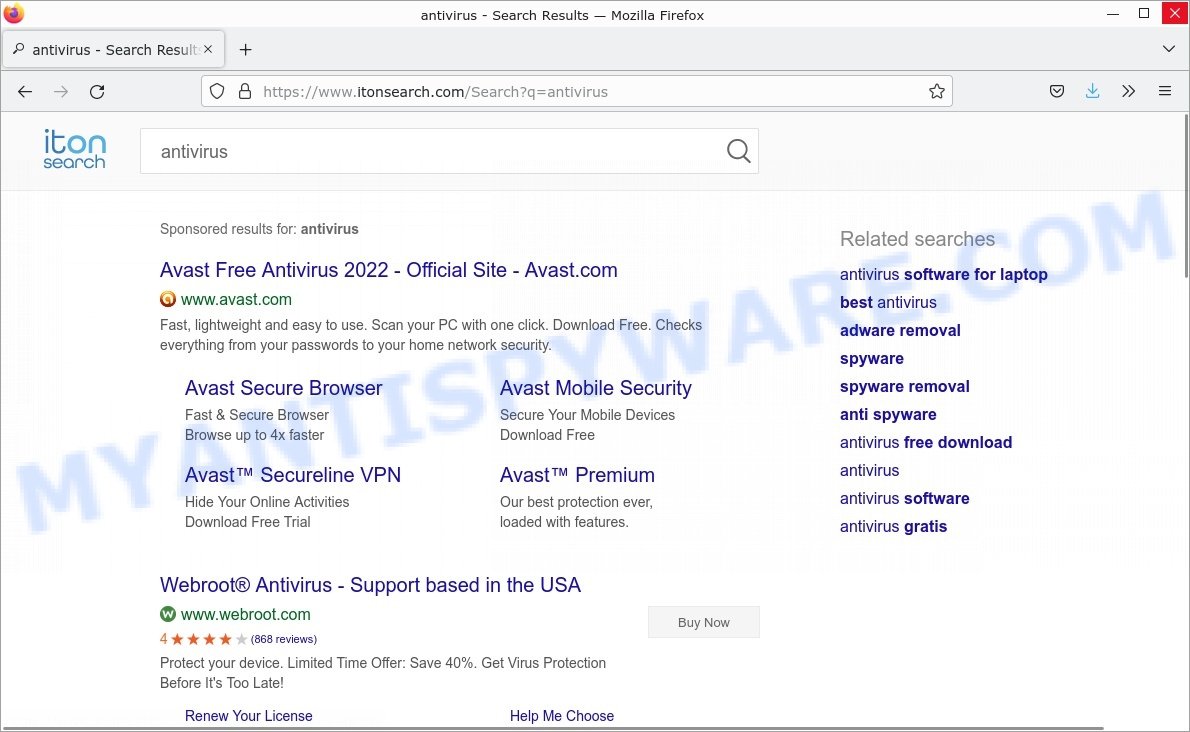Click the vertical page scrollbar

pyautogui.click(x=1185, y=196)
